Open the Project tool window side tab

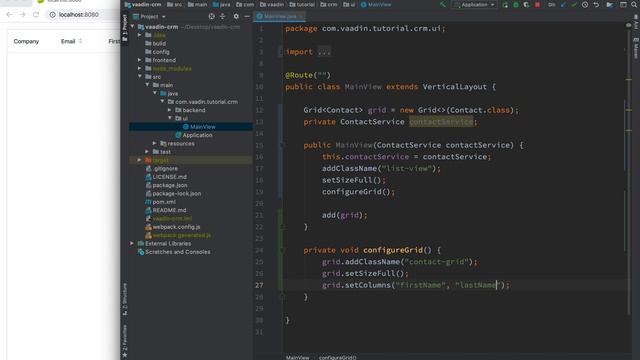click(x=125, y=27)
